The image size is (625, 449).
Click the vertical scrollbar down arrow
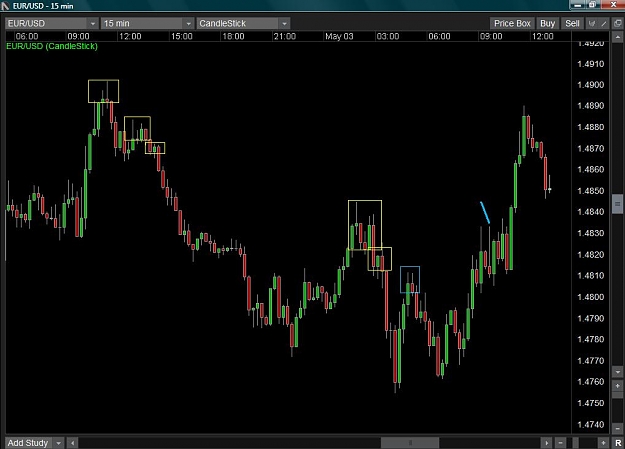tap(617, 372)
